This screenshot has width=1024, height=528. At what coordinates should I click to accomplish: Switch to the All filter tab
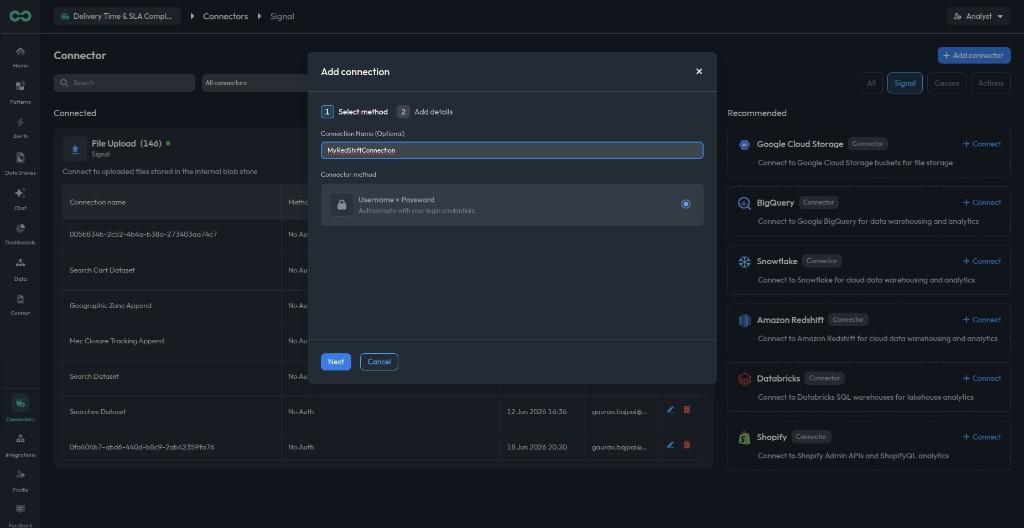871,83
